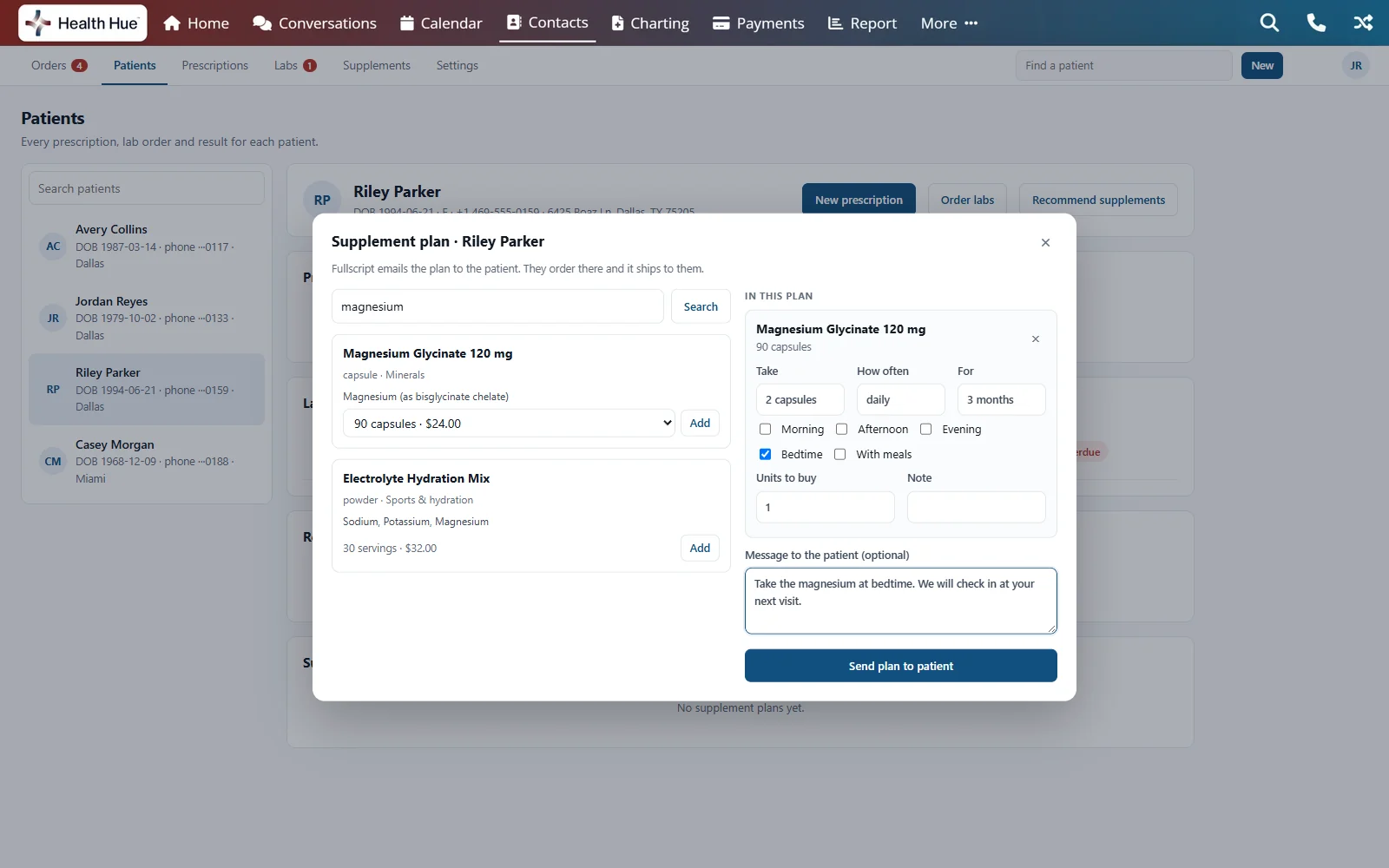
Task: Click the RP avatar in Riley Parker header
Action: click(x=322, y=201)
